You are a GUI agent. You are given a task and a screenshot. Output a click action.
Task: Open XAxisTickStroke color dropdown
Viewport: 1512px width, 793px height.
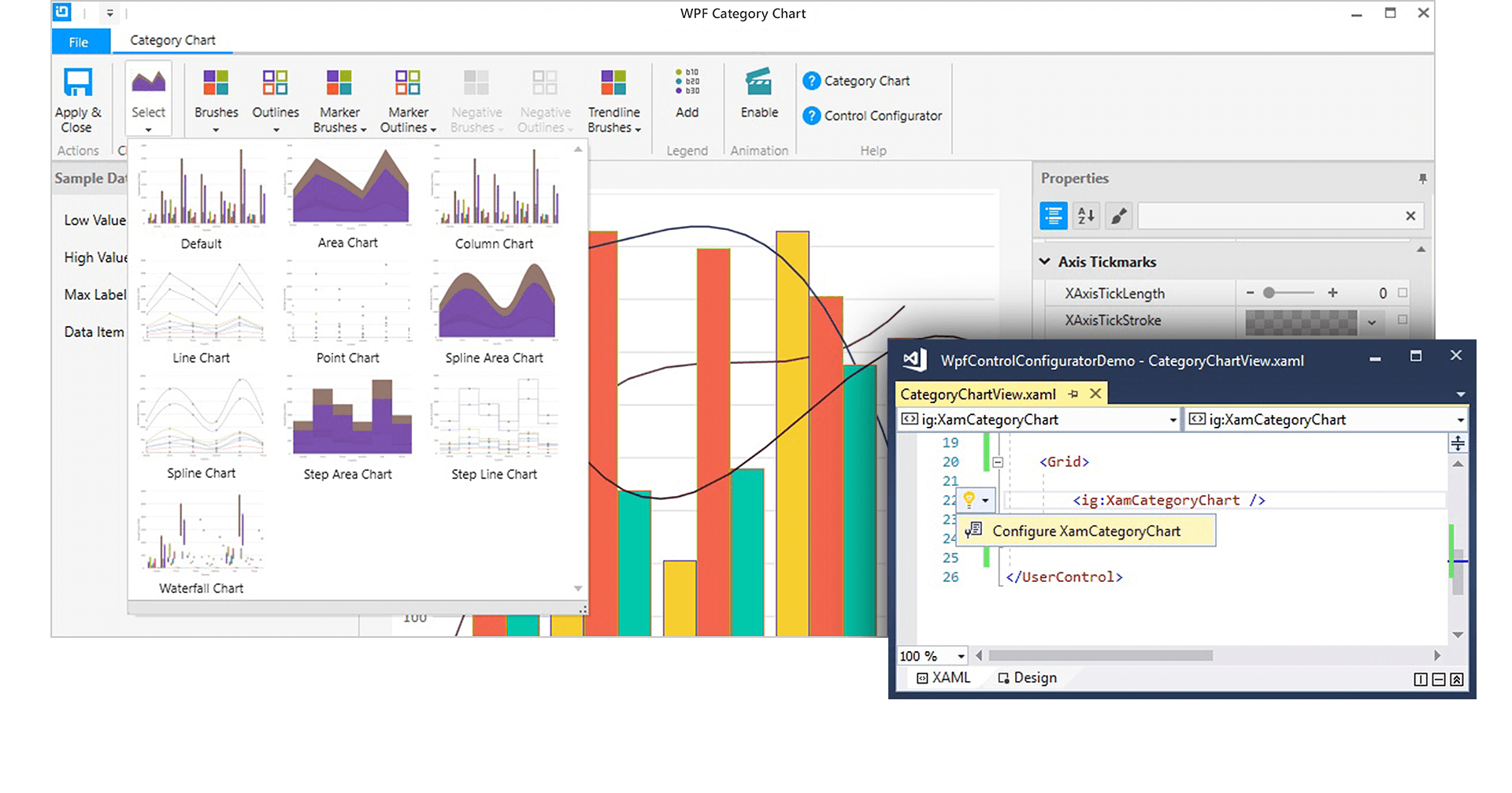pyautogui.click(x=1372, y=321)
